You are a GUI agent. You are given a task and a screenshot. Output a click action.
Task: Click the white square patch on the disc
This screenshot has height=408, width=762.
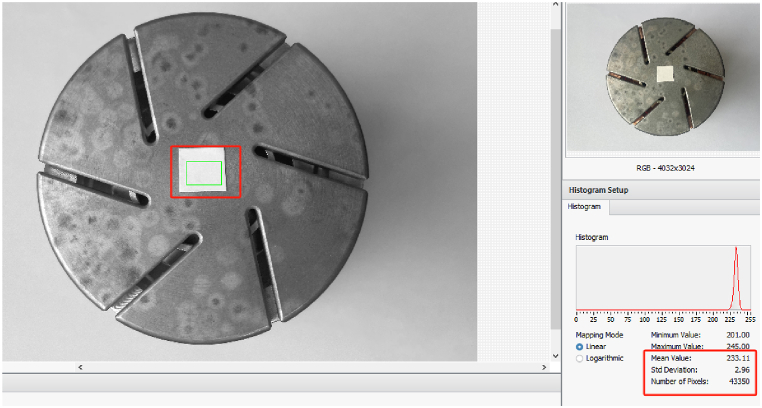[x=202, y=170]
